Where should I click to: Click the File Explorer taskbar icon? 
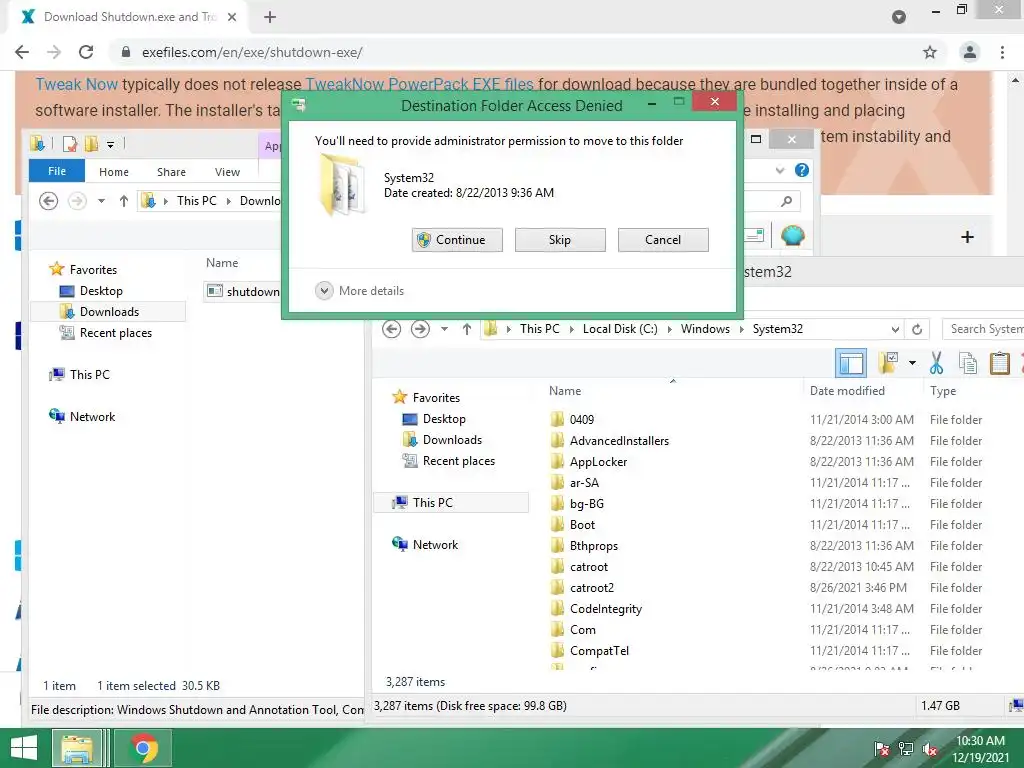(77, 748)
